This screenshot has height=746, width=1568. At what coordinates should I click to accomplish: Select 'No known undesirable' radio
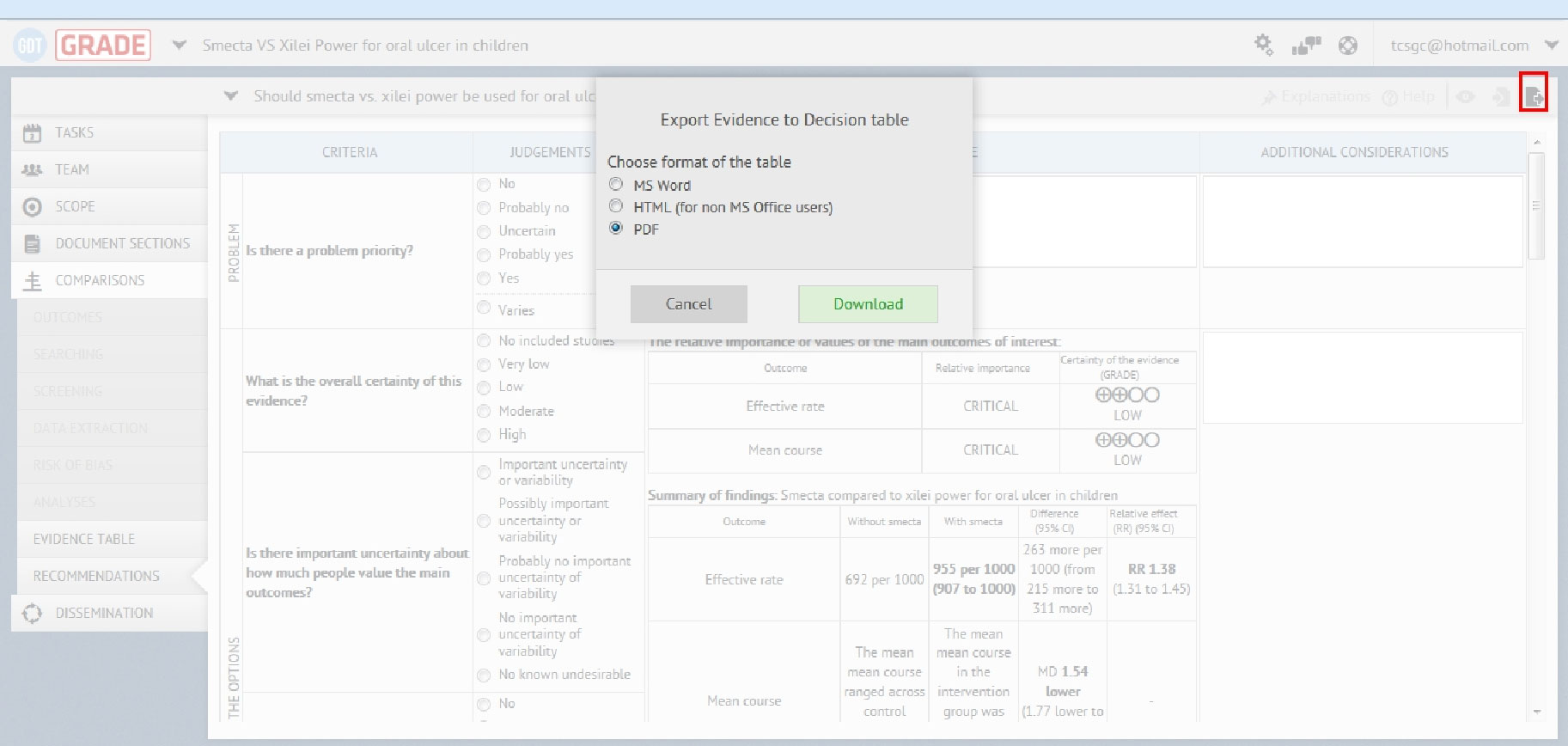[484, 675]
